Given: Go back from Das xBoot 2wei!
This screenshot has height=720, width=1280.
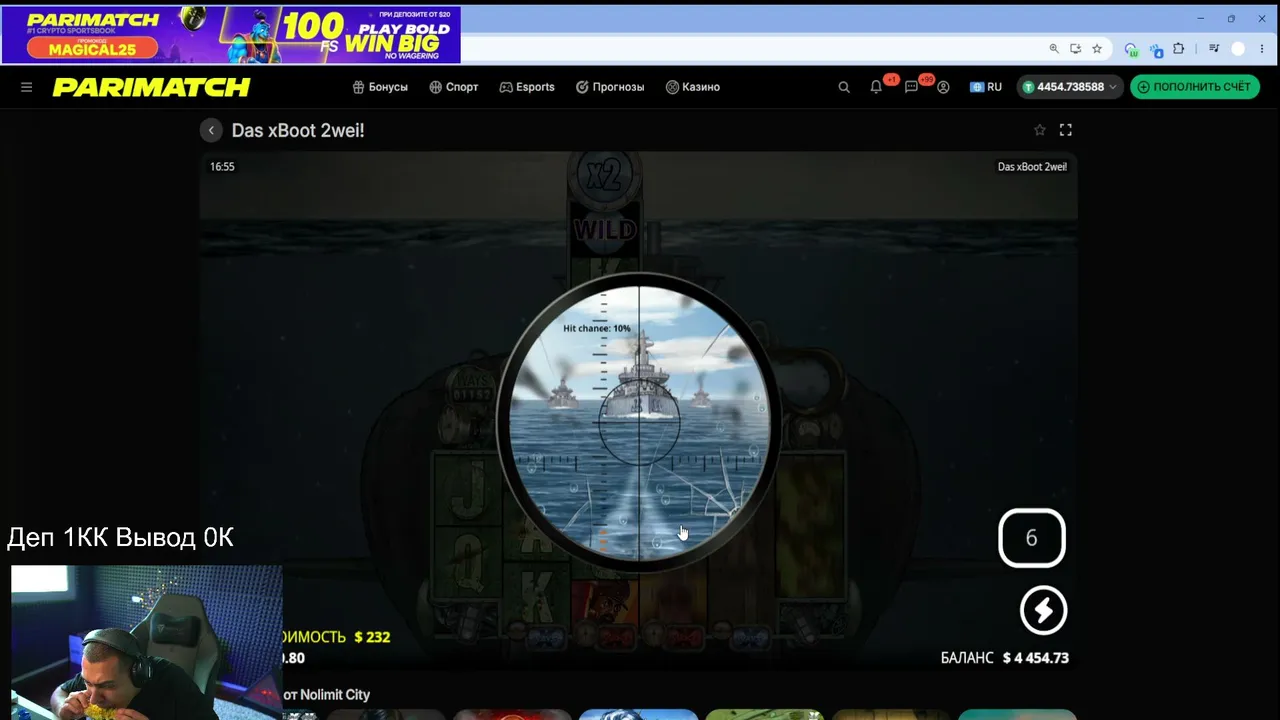Looking at the screenshot, I should [211, 130].
